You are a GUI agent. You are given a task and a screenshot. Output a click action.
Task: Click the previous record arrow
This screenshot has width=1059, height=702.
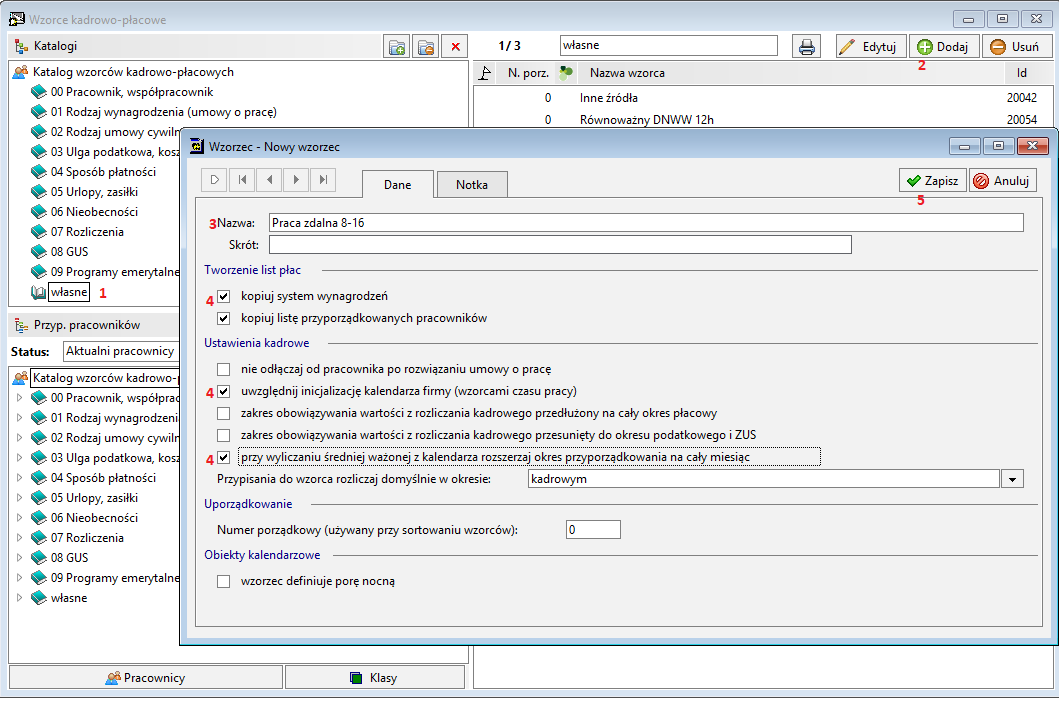[269, 180]
